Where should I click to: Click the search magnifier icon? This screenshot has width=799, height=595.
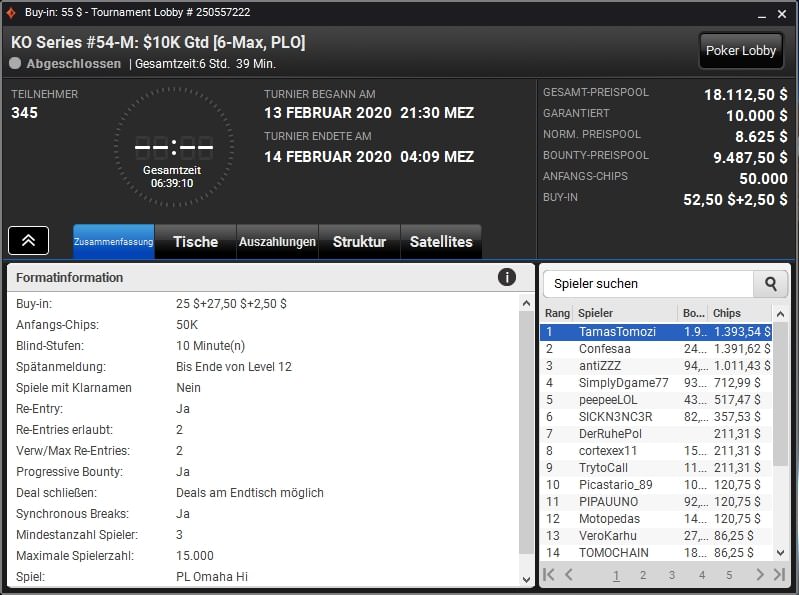770,284
